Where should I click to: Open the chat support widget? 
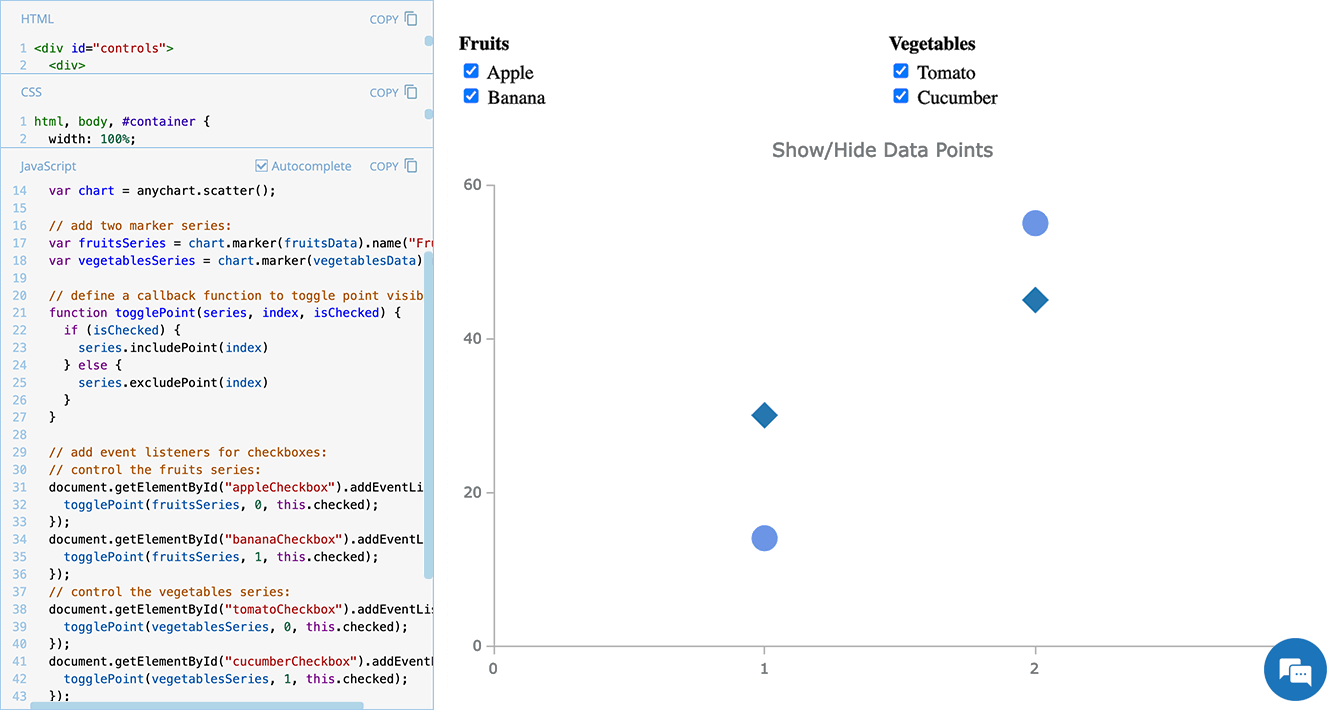(x=1295, y=669)
